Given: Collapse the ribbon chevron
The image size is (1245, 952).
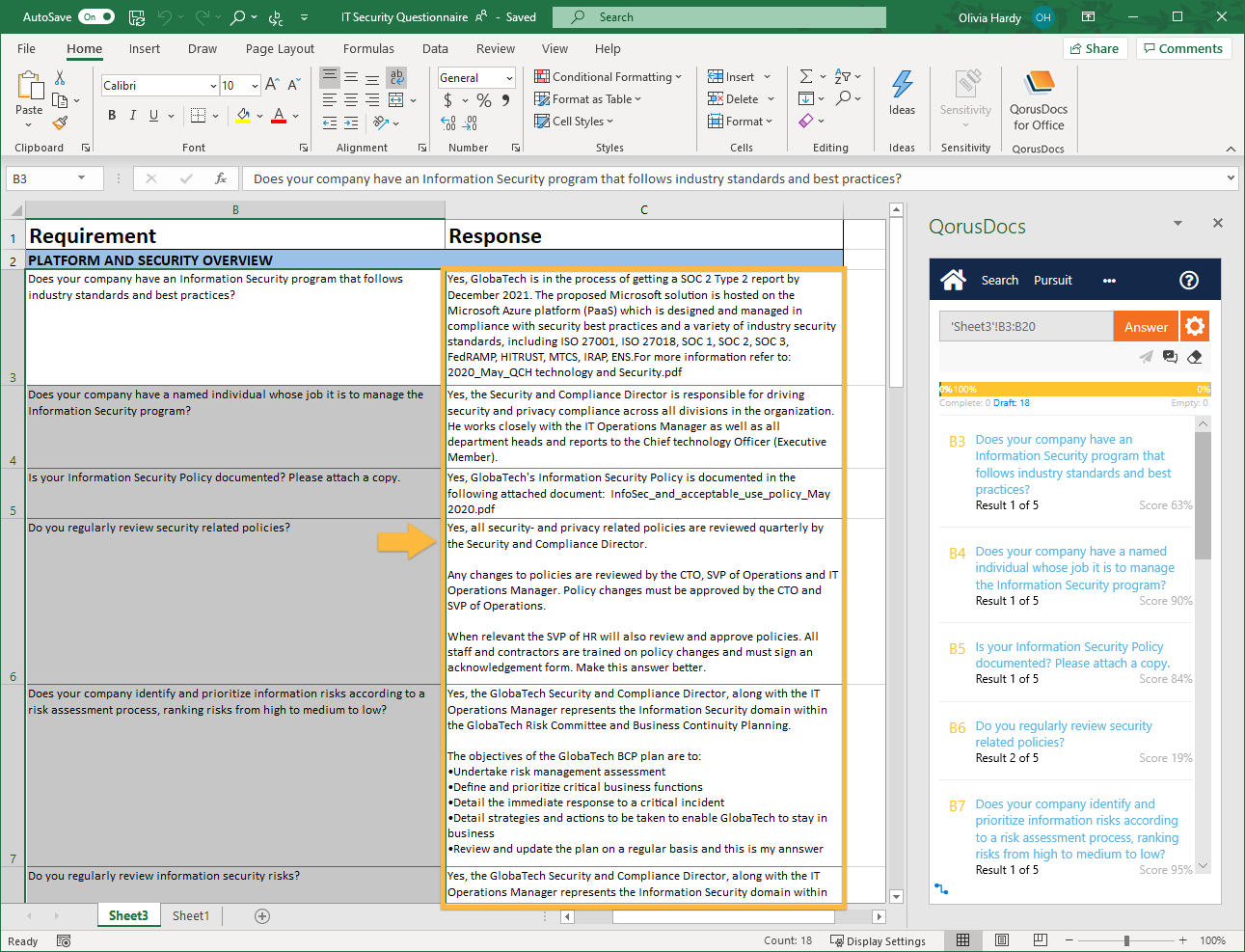Looking at the screenshot, I should (x=1231, y=149).
